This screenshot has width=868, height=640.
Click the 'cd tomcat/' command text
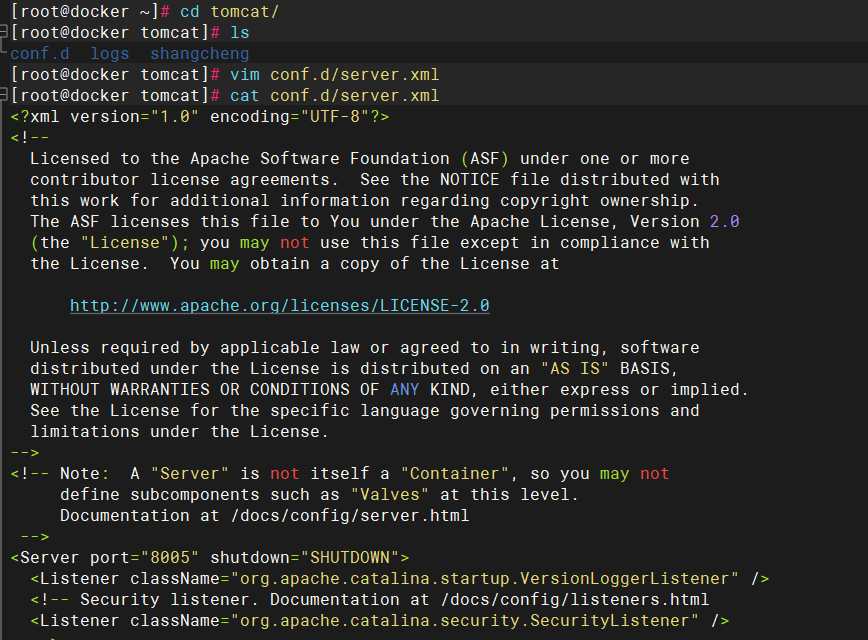[x=230, y=11]
